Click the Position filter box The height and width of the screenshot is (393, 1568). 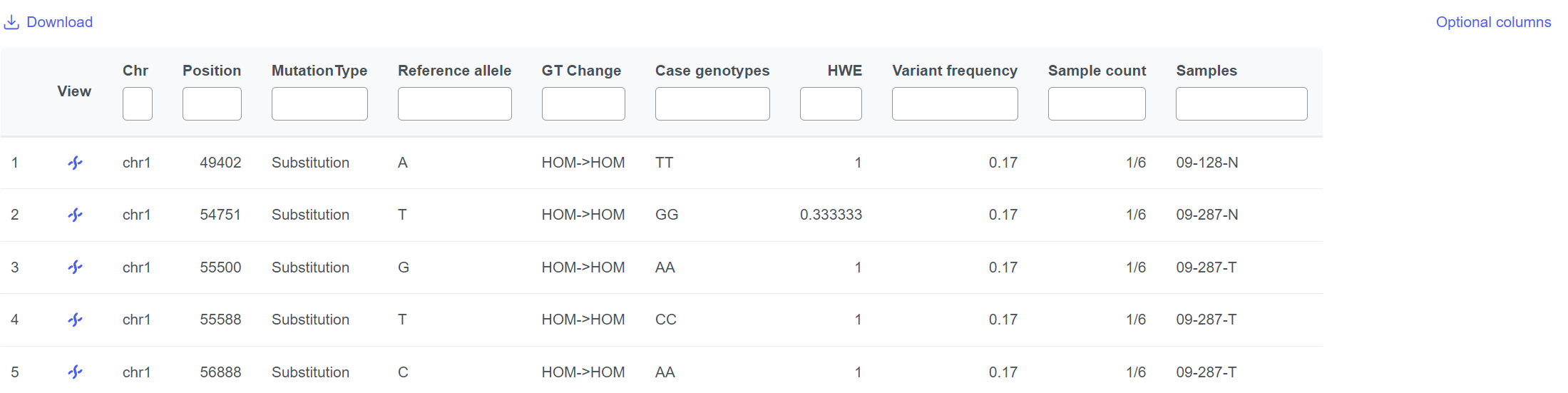click(x=212, y=104)
